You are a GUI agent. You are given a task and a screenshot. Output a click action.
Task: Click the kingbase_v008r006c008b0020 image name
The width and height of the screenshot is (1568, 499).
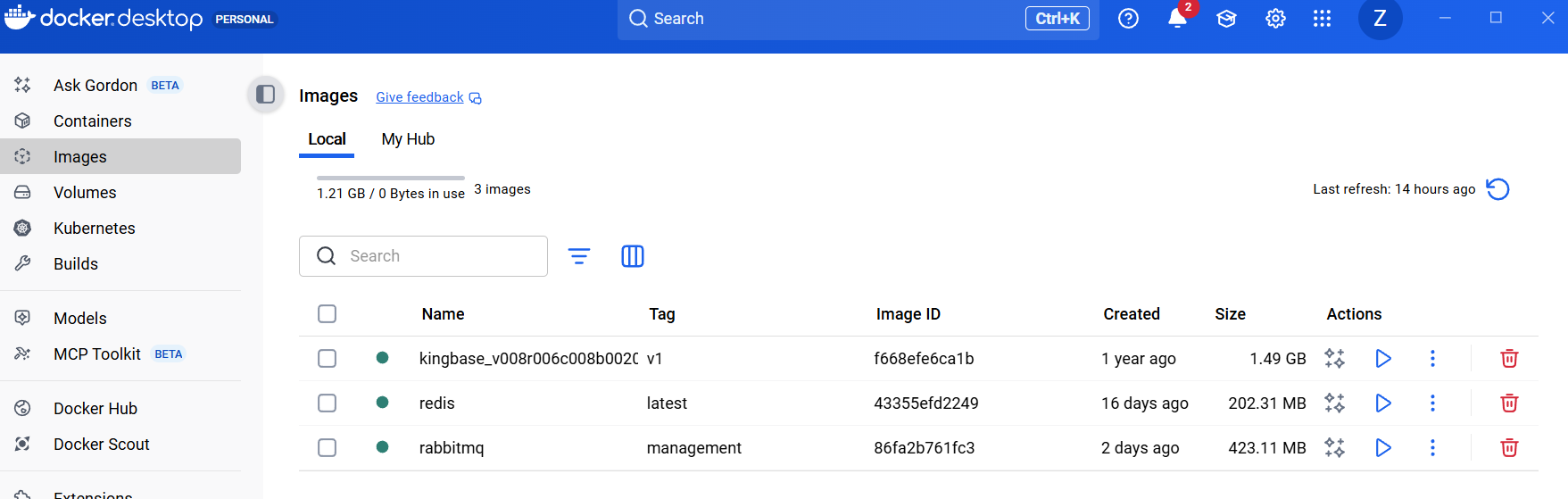coord(528,359)
